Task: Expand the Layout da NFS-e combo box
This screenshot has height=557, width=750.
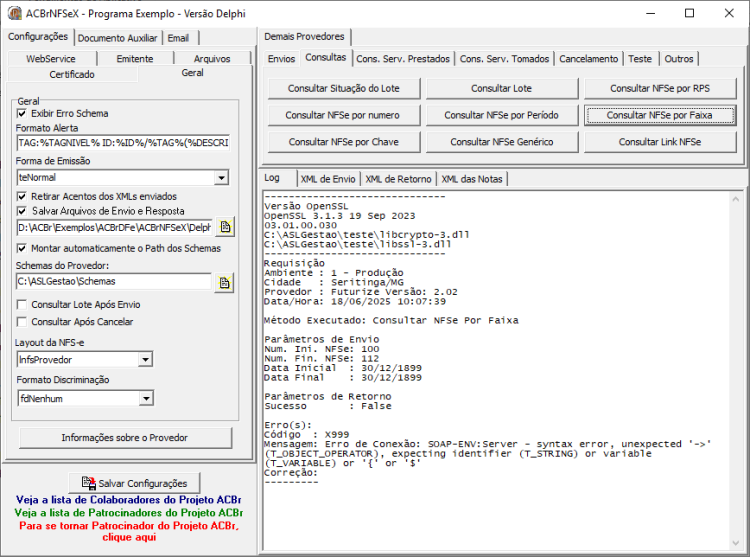Action: click(145, 360)
